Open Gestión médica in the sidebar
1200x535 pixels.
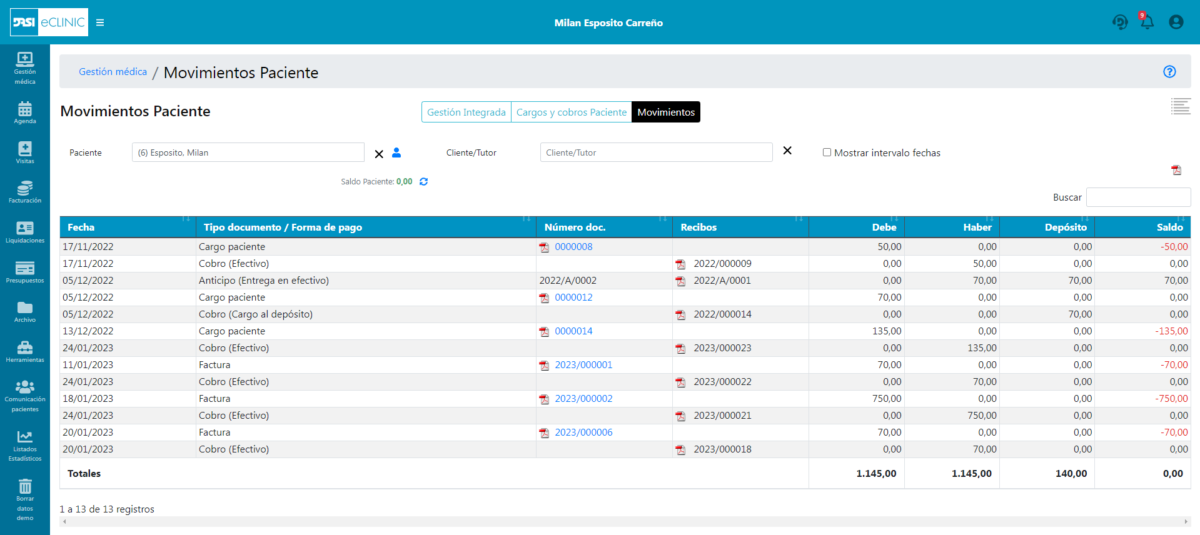tap(25, 68)
